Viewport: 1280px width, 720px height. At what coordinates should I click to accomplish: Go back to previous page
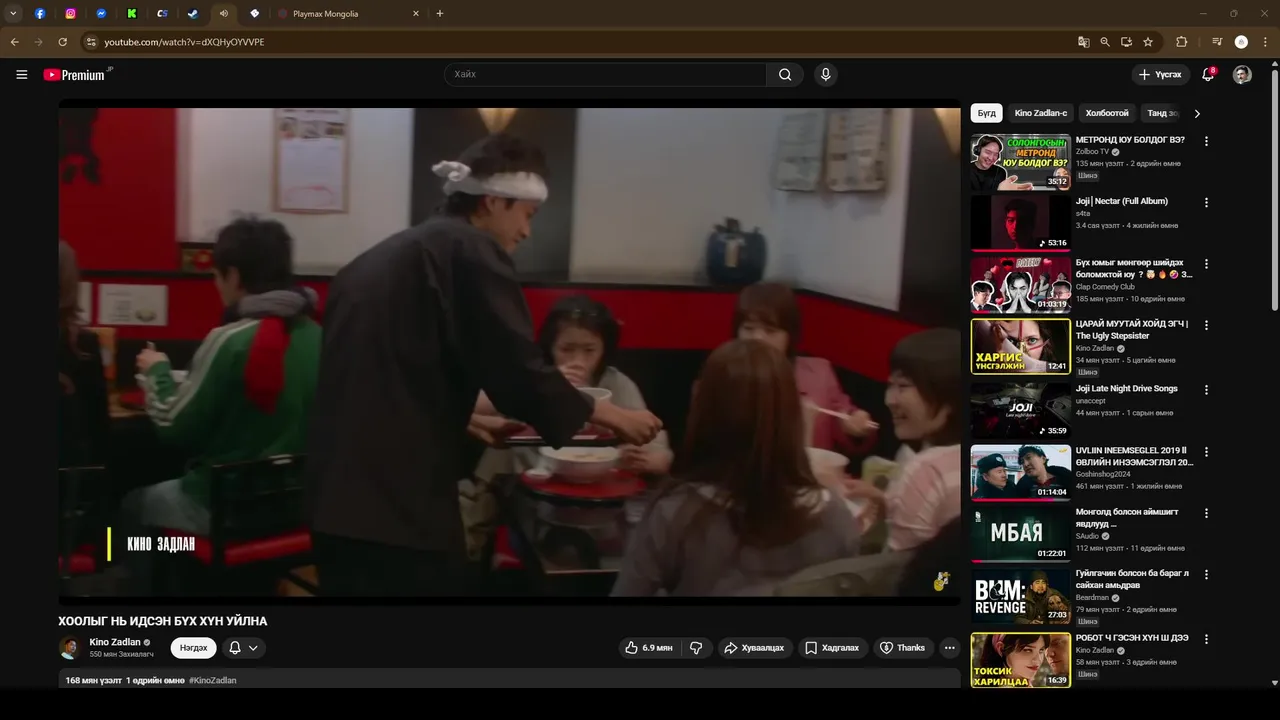coord(15,42)
